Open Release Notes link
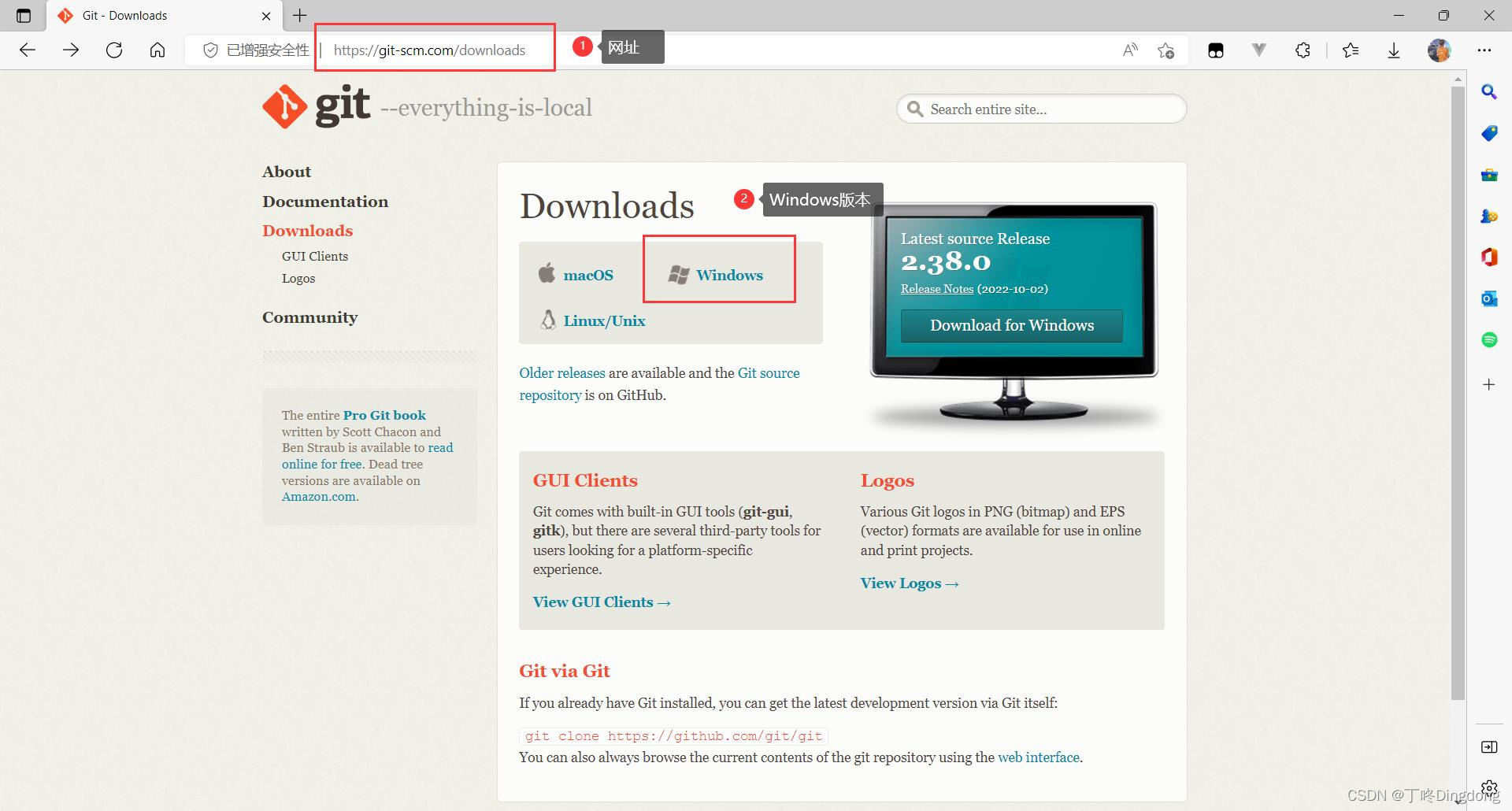The height and width of the screenshot is (811, 1512). click(937, 289)
